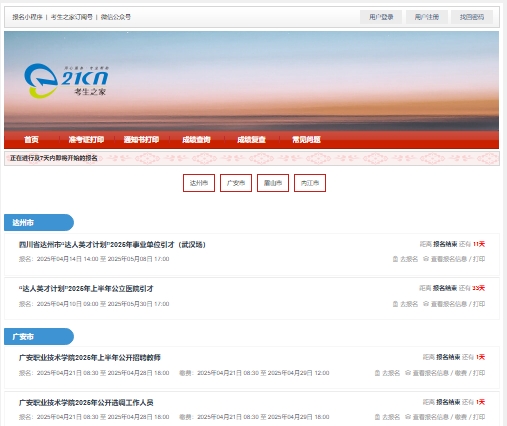Open 广安职业技术学院2025年上半年公开招聘教师 title
507x426 pixels.
click(x=90, y=358)
